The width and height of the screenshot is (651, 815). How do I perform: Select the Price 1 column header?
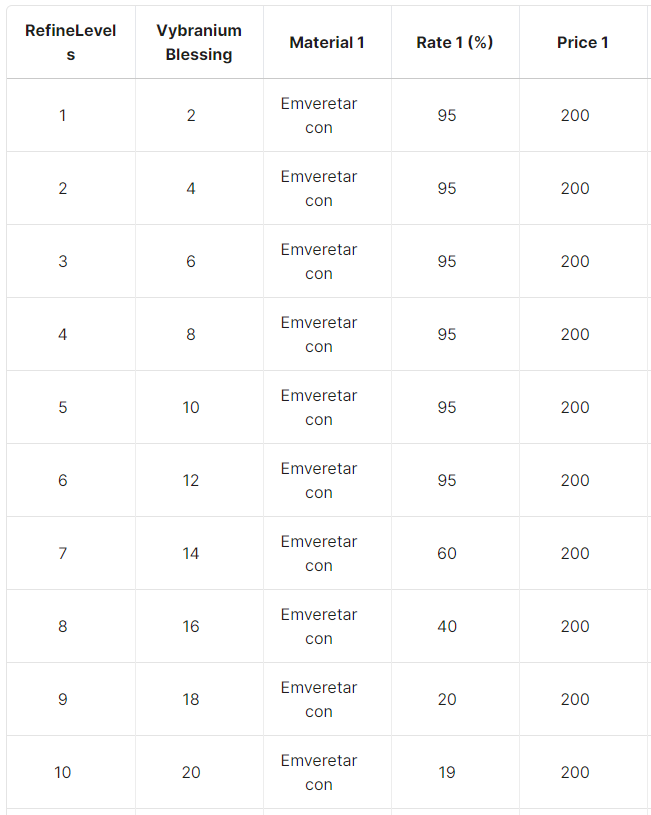(583, 42)
